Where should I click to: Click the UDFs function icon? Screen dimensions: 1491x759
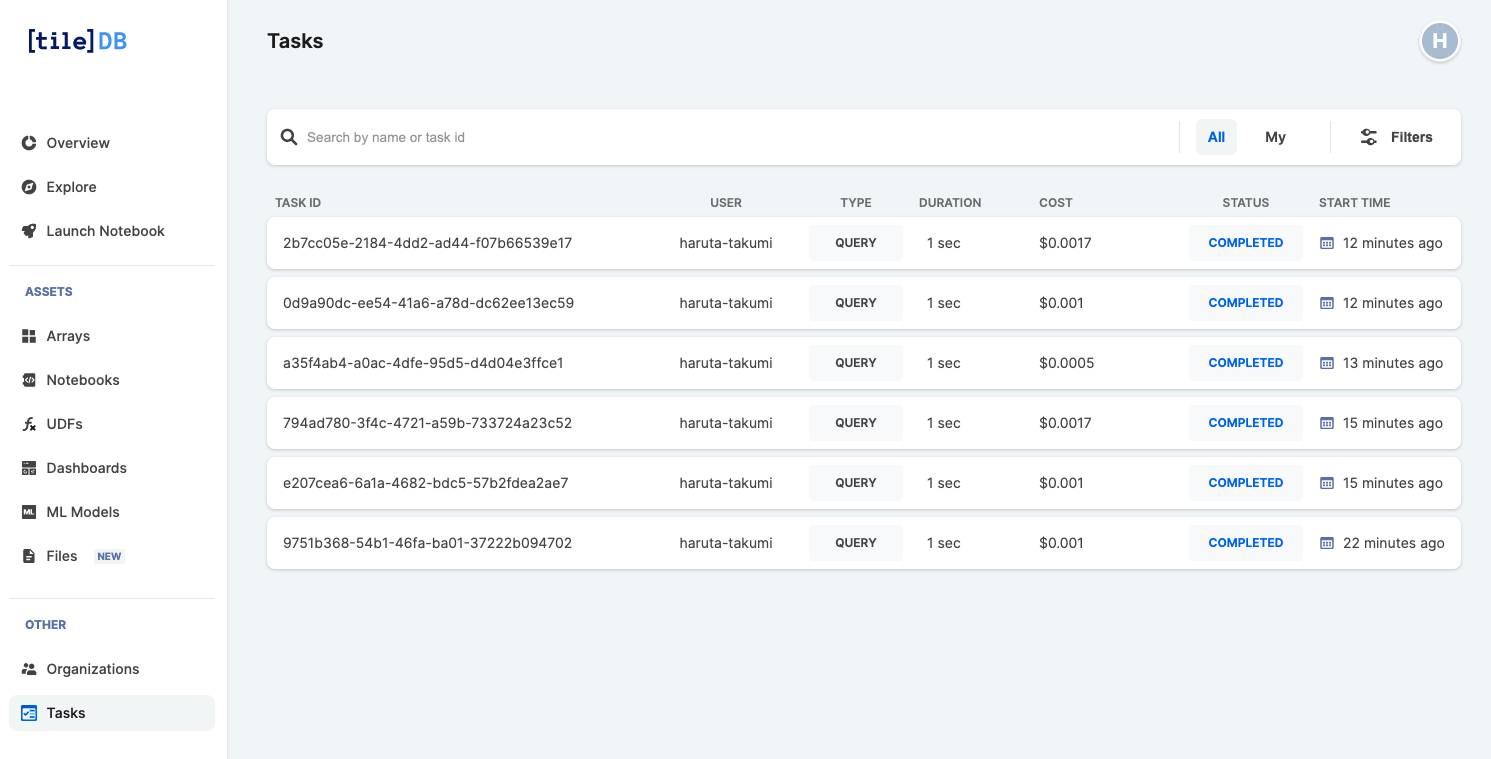pyautogui.click(x=29, y=424)
